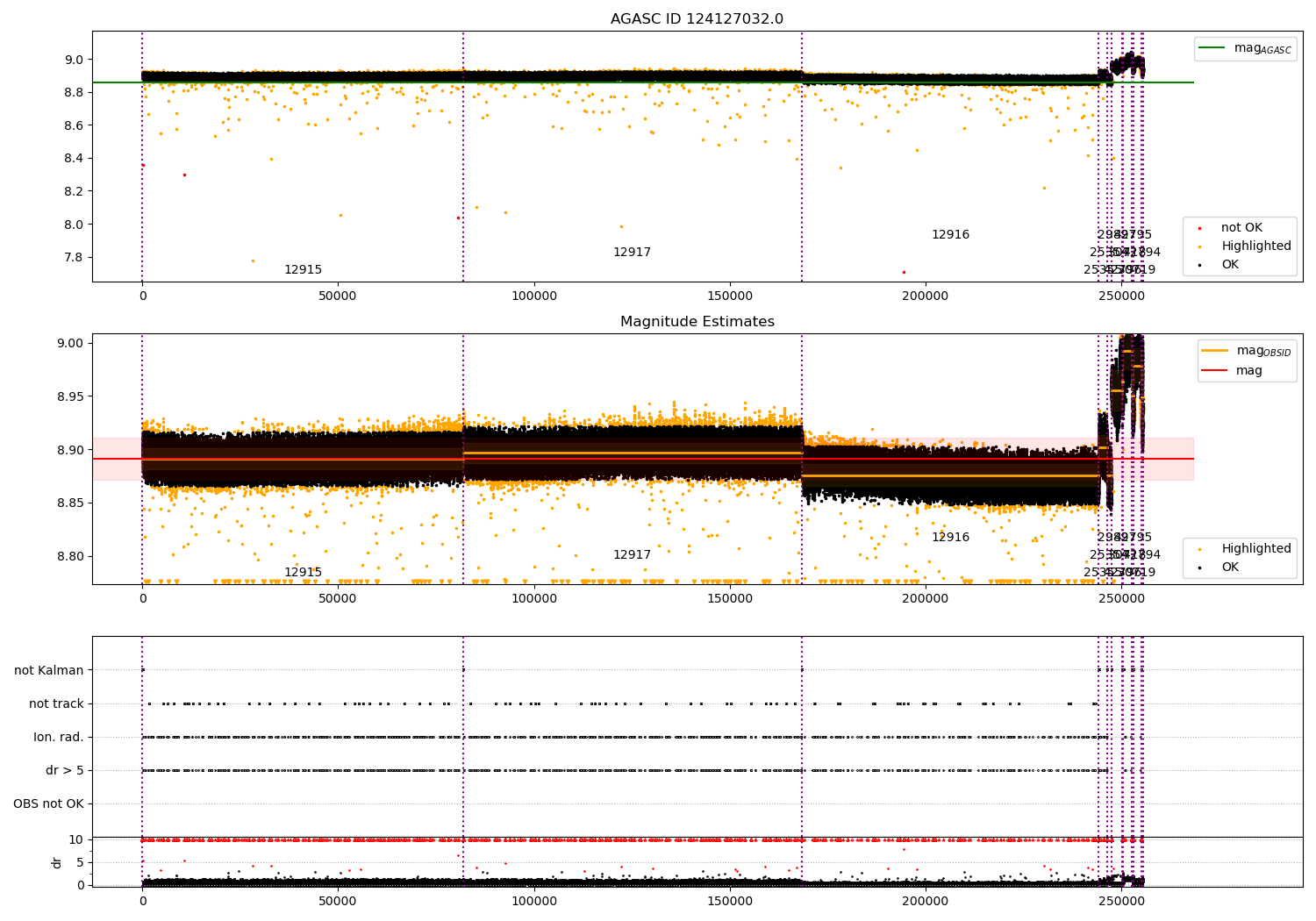Click x-axis tick '100000' below the dr panel
1316x921 pixels.
534,901
